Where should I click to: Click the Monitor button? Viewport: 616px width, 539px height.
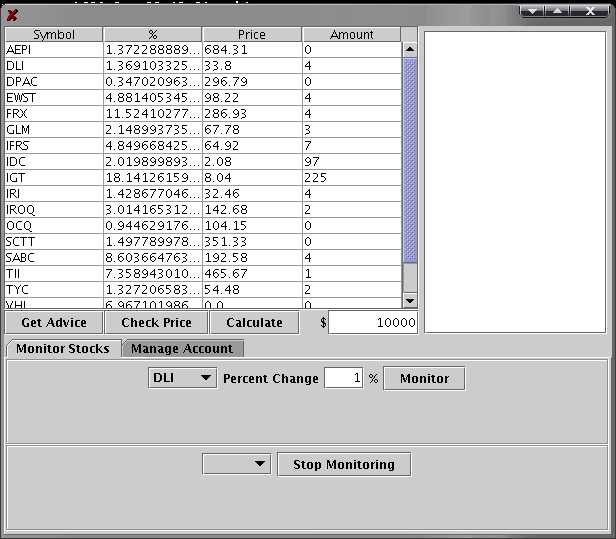[424, 379]
